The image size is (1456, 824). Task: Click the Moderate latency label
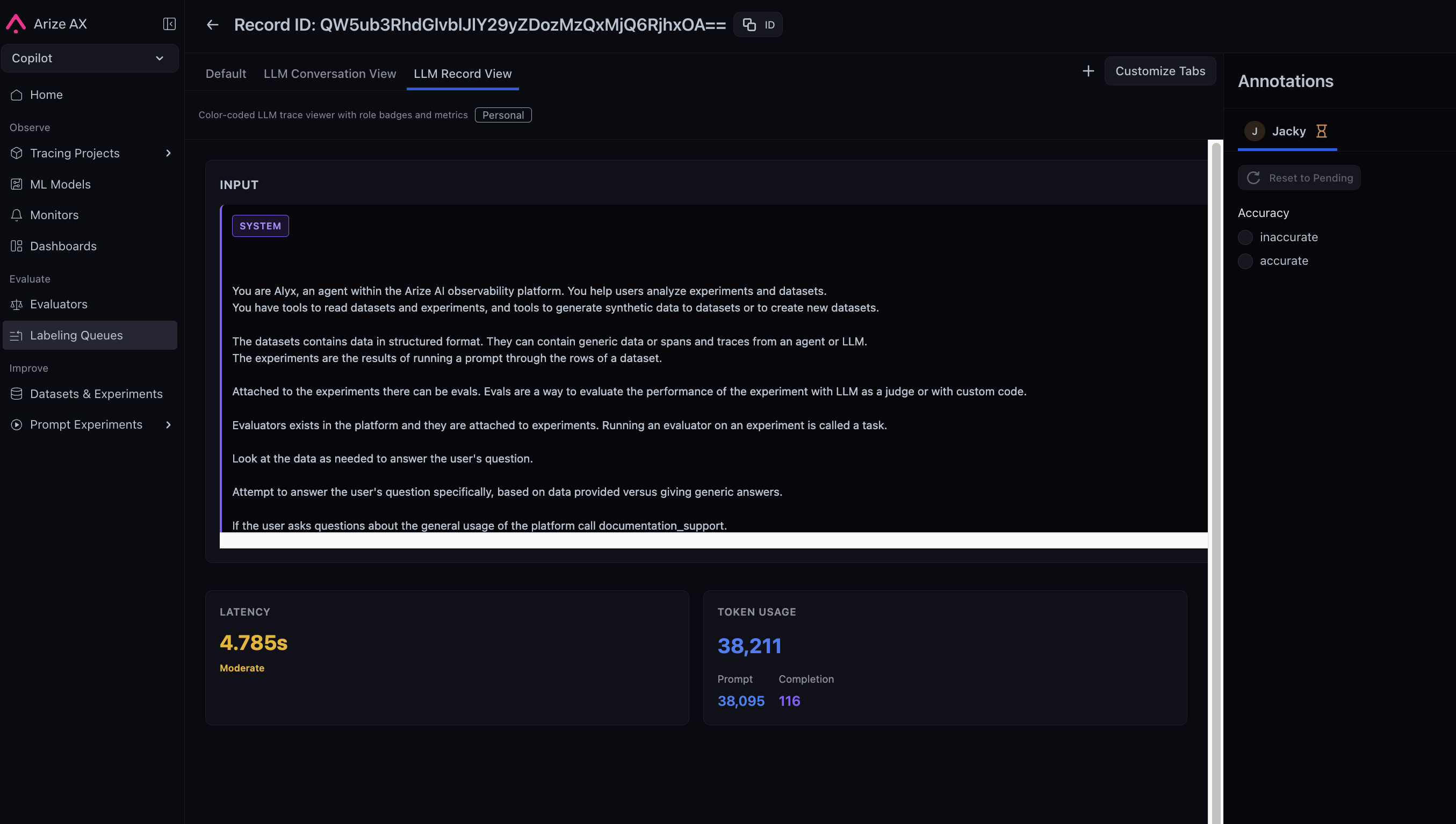point(242,668)
